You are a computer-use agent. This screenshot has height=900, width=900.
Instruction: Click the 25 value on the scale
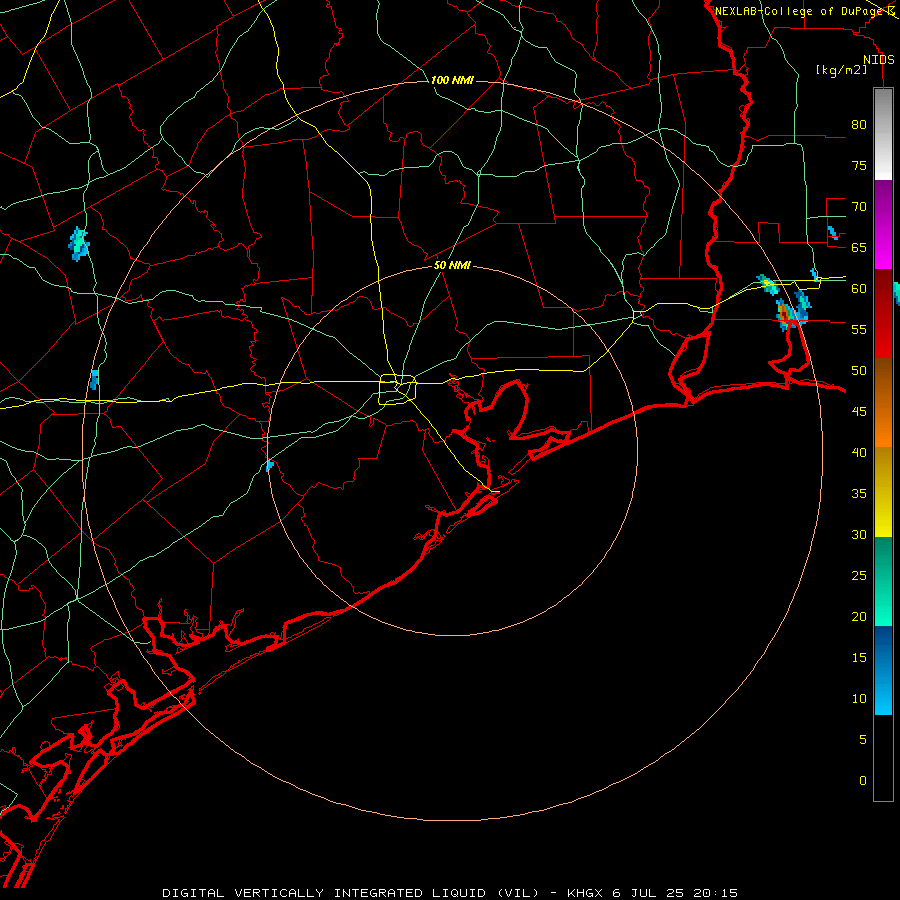(859, 576)
